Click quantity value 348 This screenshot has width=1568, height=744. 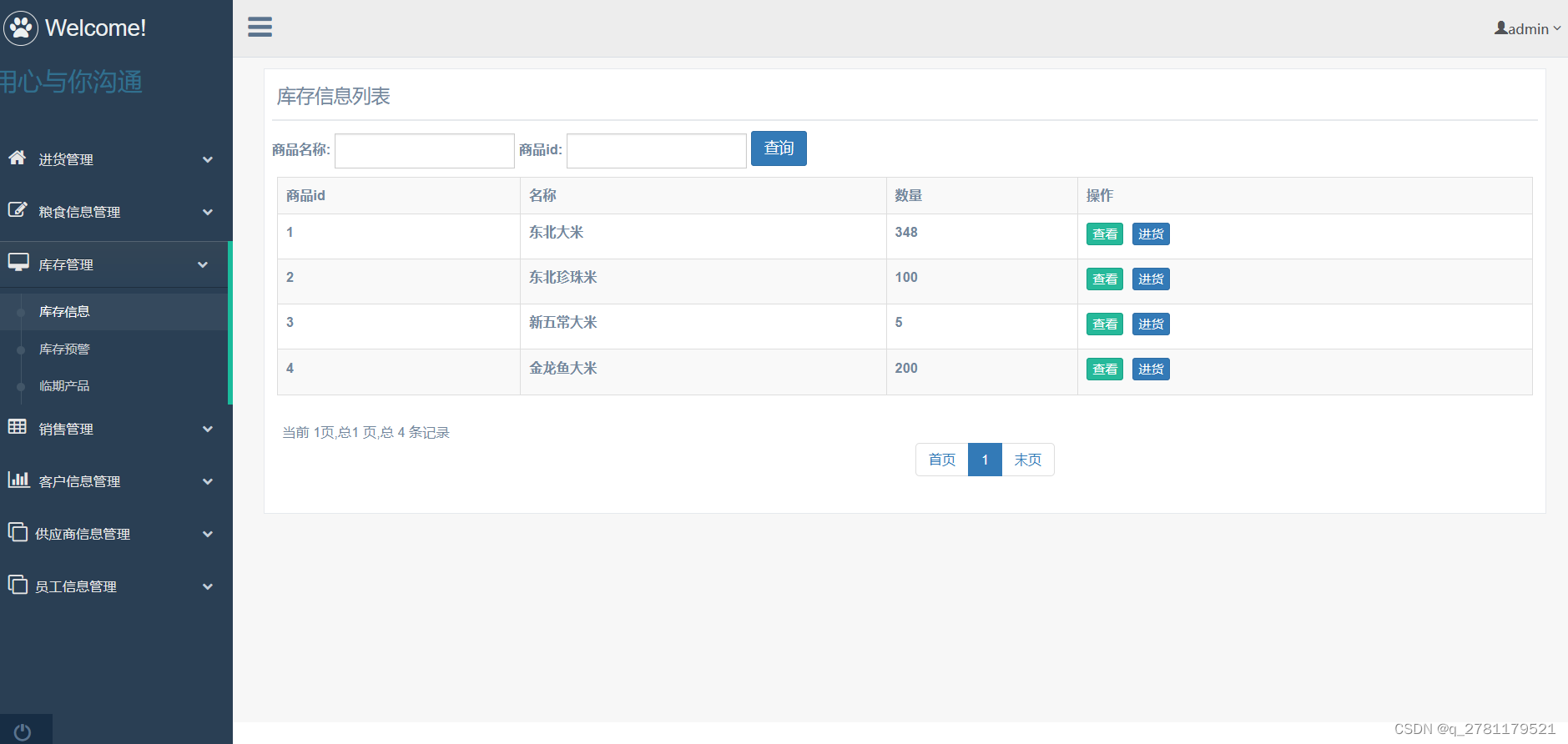pos(906,233)
